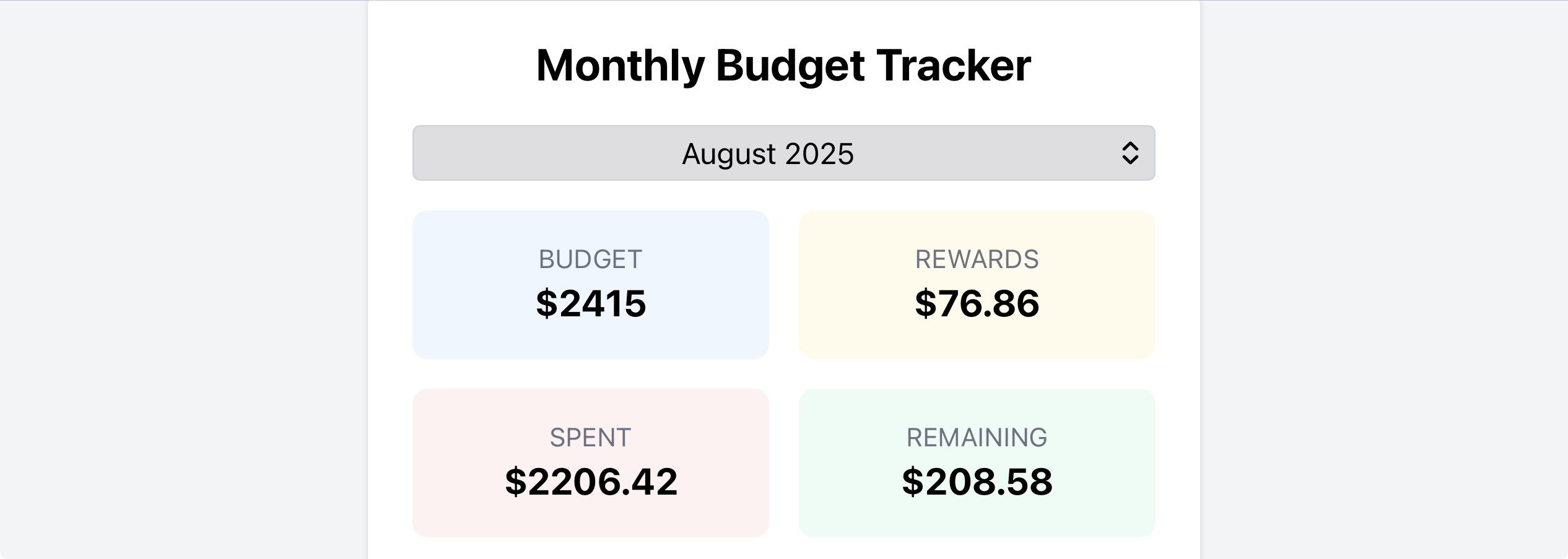Click the word Monthly in the heading

coord(620,66)
